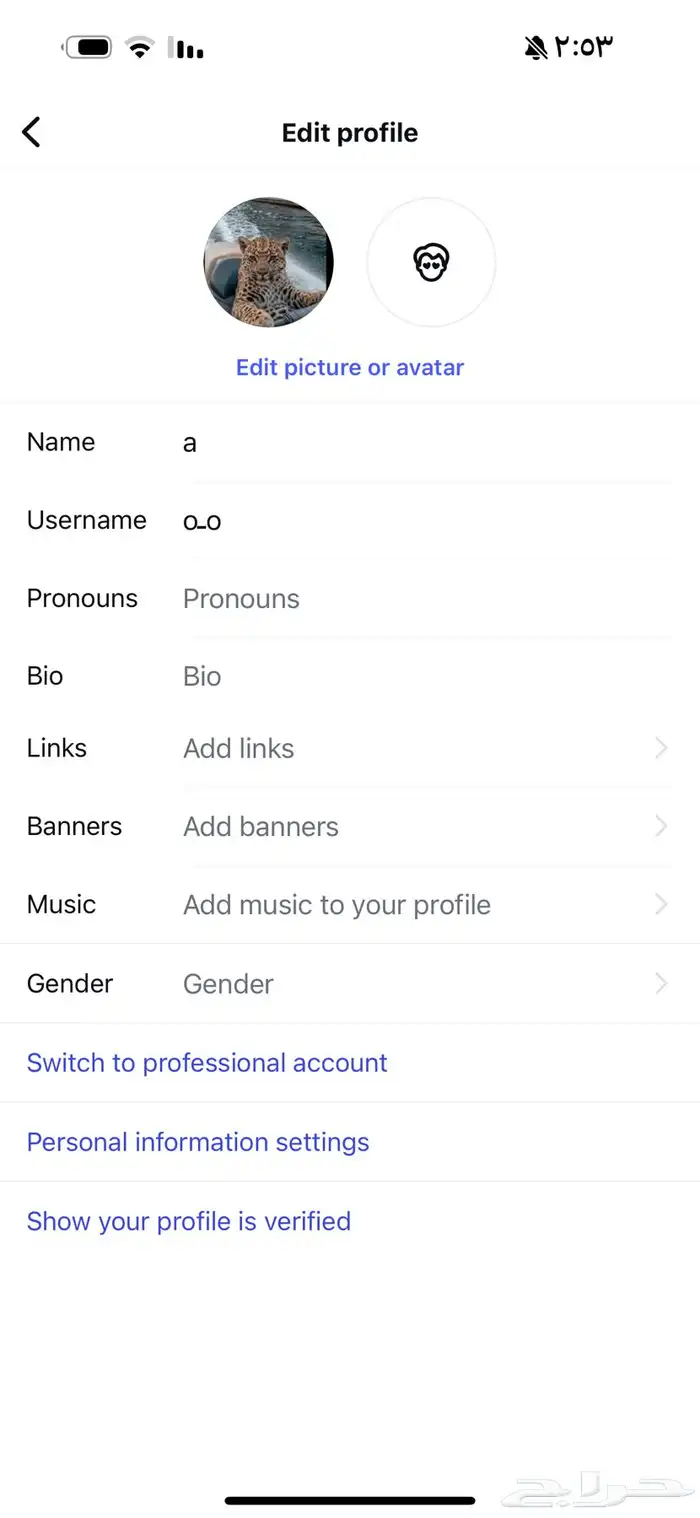This screenshot has width=700, height=1518.
Task: Tap the silent mode bell icon
Action: [x=536, y=47]
